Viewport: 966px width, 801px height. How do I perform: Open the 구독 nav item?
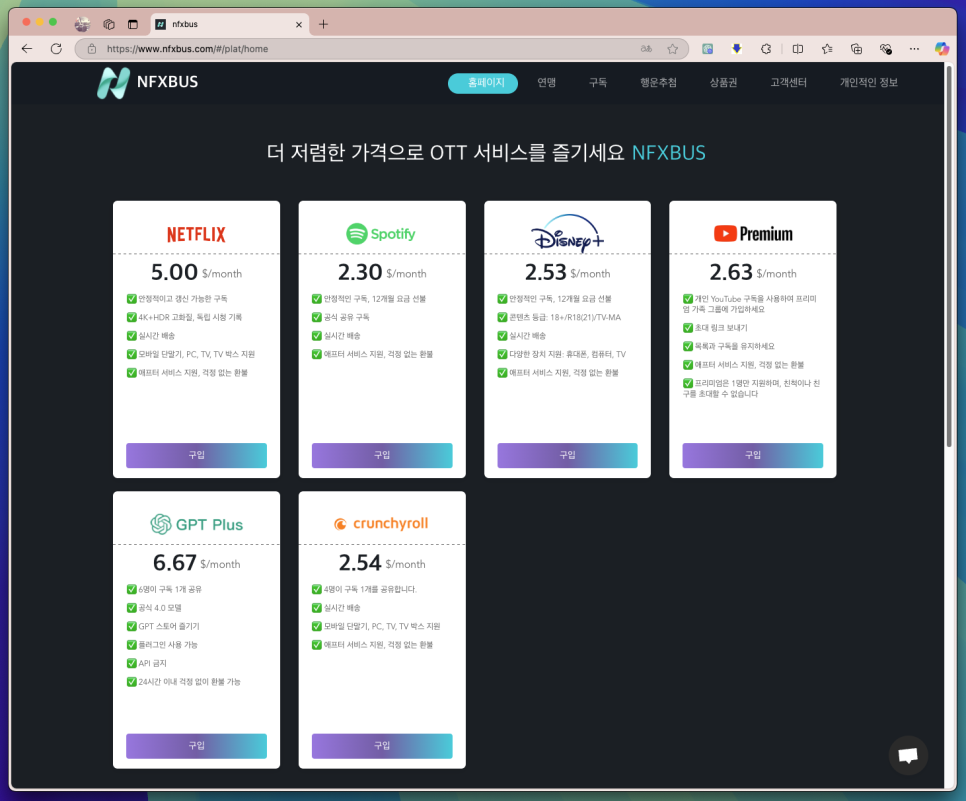point(598,83)
